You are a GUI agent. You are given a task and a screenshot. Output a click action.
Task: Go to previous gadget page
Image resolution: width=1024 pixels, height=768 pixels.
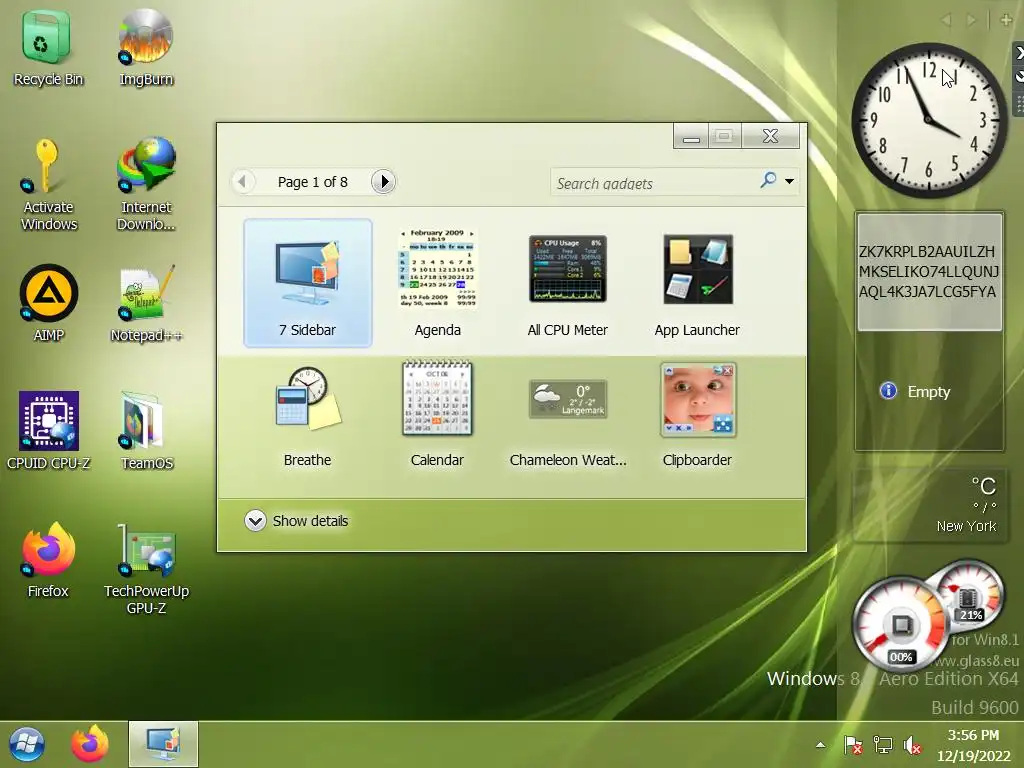(242, 182)
